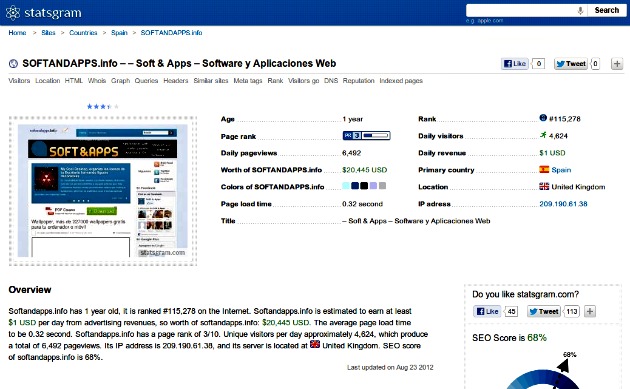Image resolution: width=630 pixels, height=389 pixels.
Task: Click the Tweet button near title
Action: tap(571, 63)
